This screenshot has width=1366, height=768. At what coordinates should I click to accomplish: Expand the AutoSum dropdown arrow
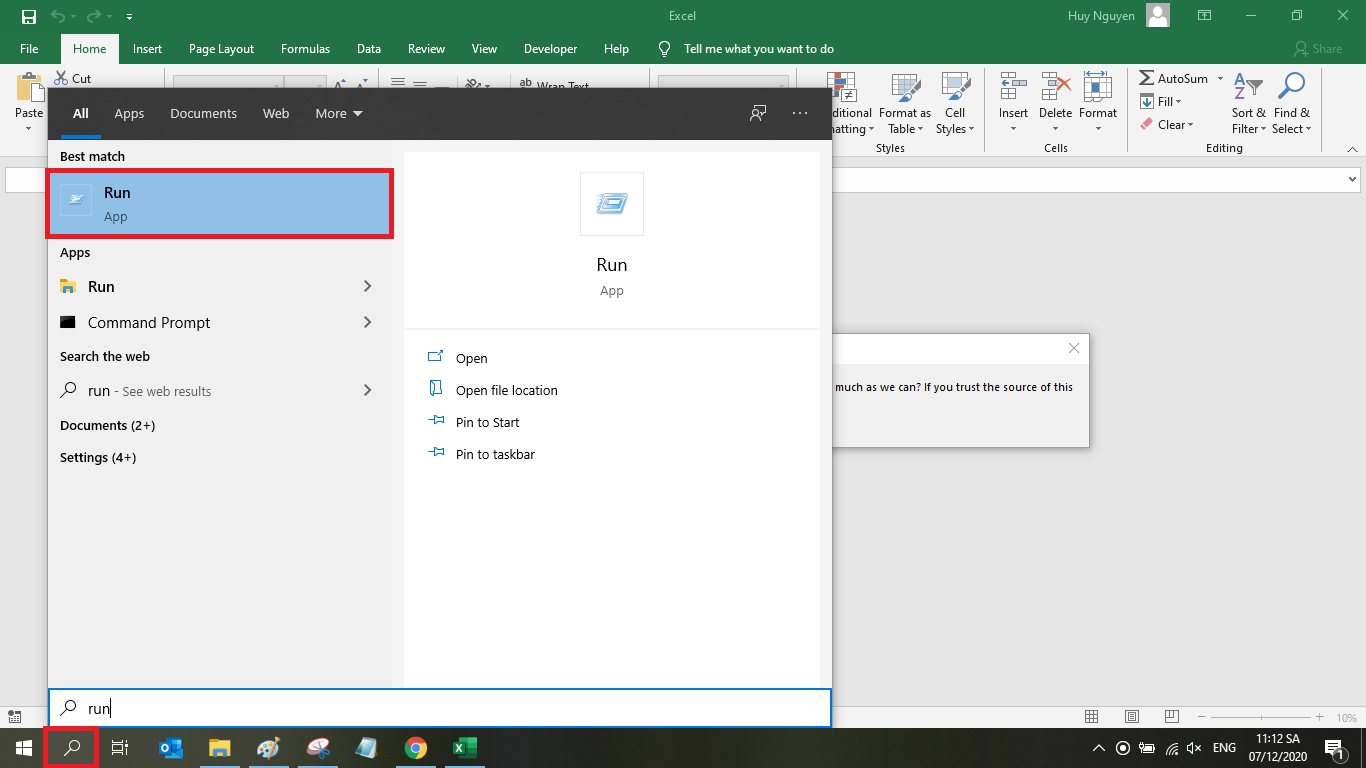coord(1220,79)
